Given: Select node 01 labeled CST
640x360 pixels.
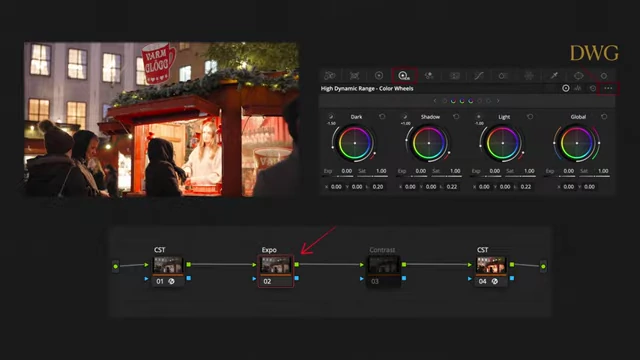Looking at the screenshot, I should pyautogui.click(x=168, y=271).
